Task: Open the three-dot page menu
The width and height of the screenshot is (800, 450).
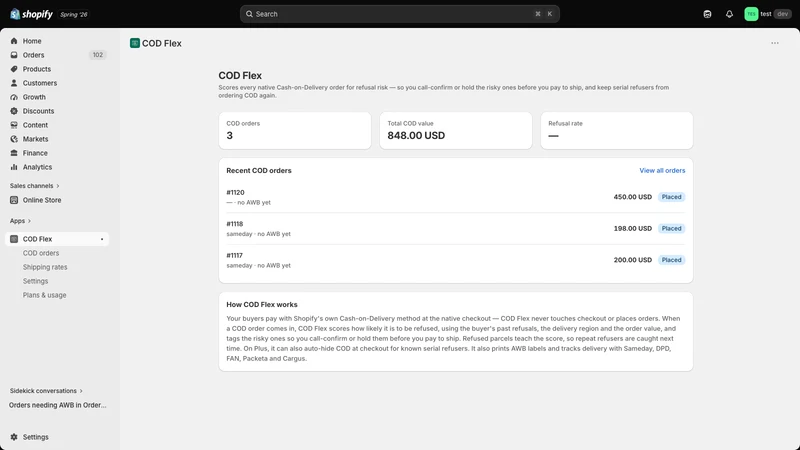Action: click(774, 43)
